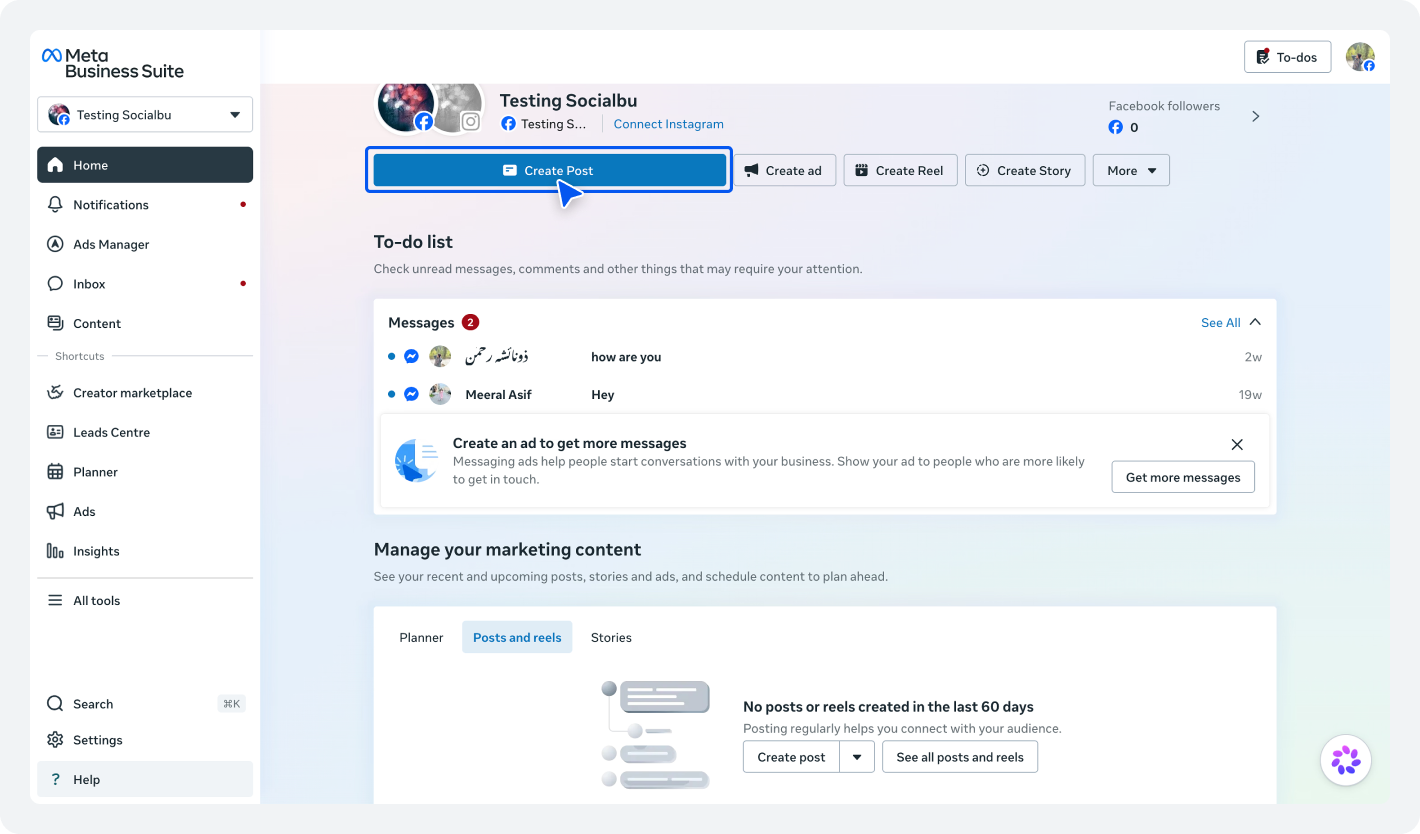Expand the More dropdown
This screenshot has width=1420, height=834.
pyautogui.click(x=1131, y=170)
